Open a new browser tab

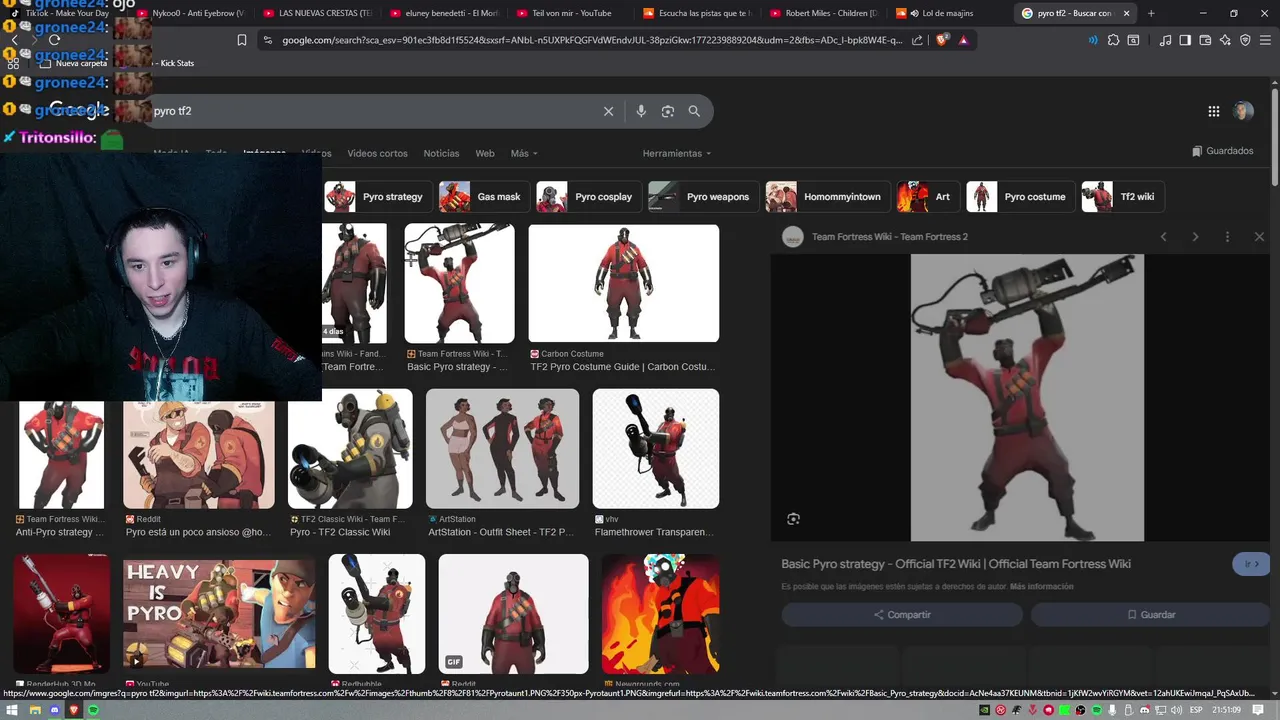click(1151, 13)
